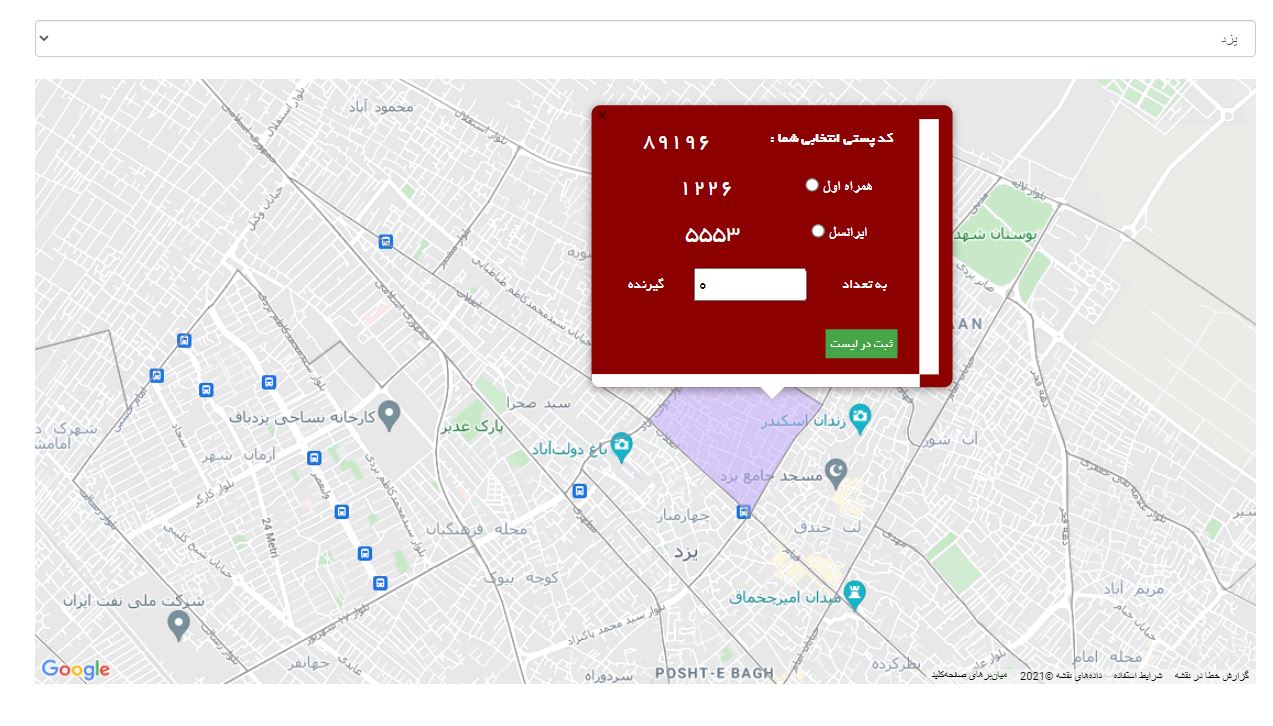
Task: Click the مسجد جامع یزد mosque marker
Action: [x=837, y=472]
